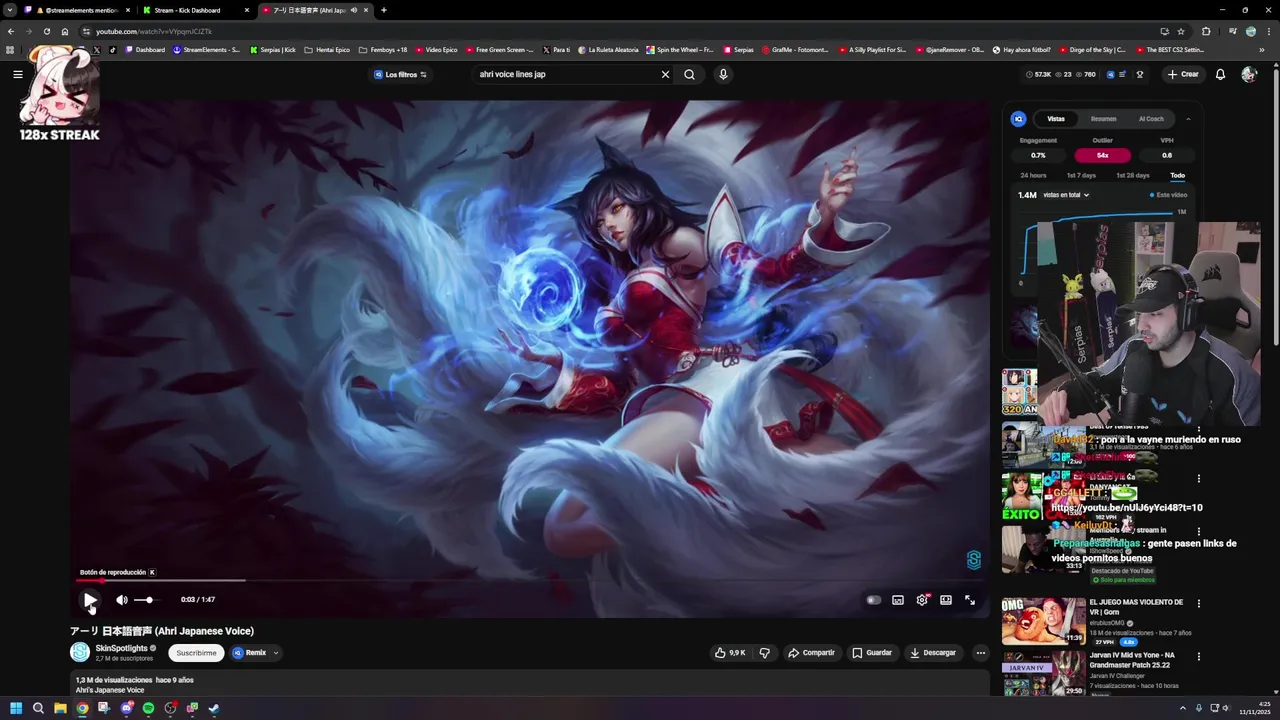Screen dimensions: 1280x720
Task: Open a new browser tab with plus button
Action: [x=384, y=10]
